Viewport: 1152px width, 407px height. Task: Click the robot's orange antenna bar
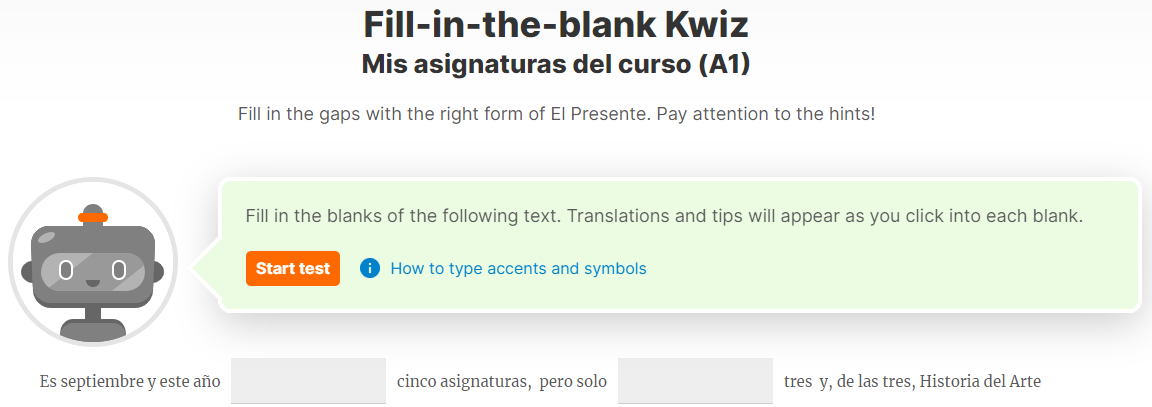click(x=93, y=217)
